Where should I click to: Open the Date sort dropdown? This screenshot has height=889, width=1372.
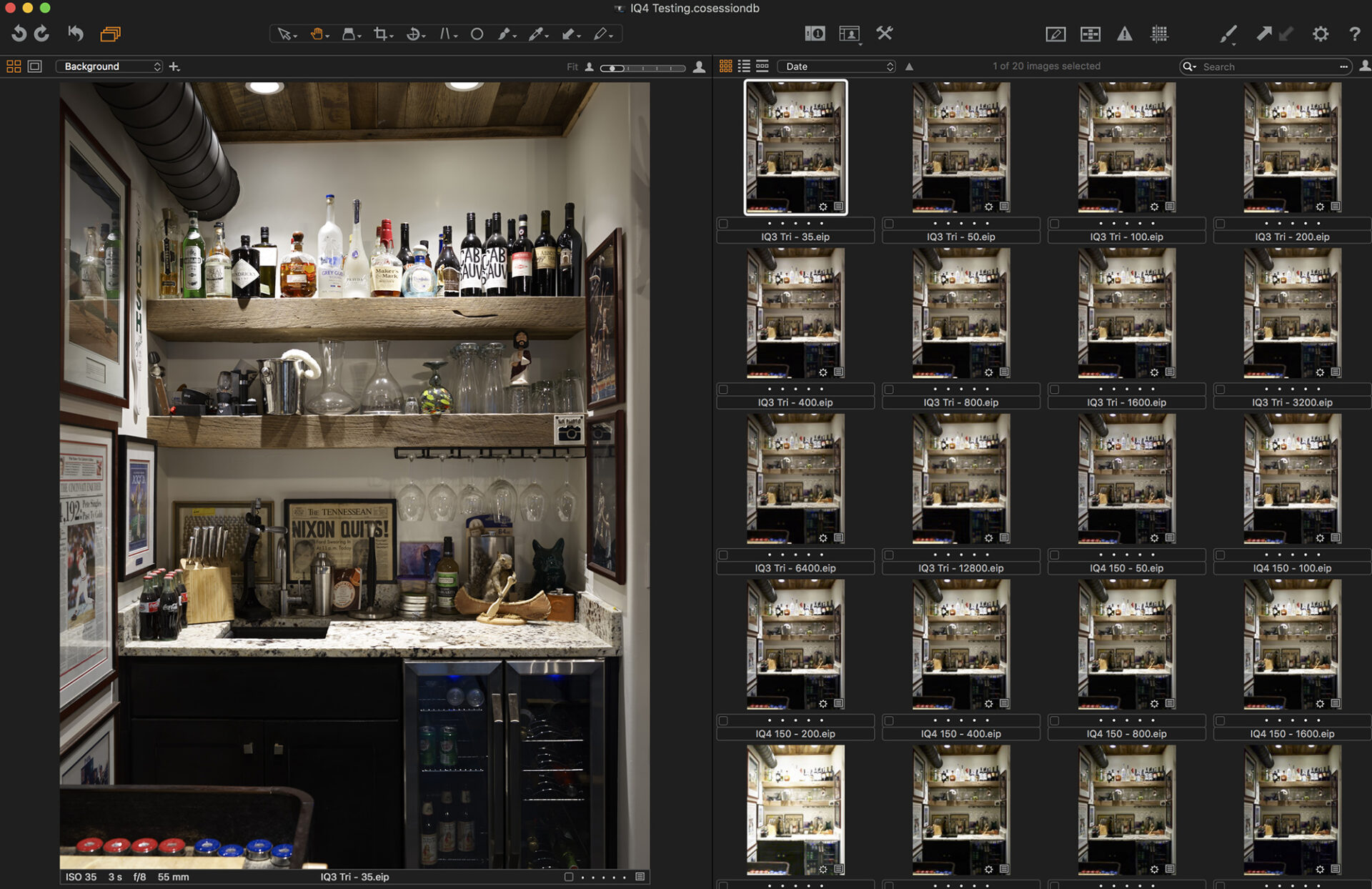click(x=836, y=66)
